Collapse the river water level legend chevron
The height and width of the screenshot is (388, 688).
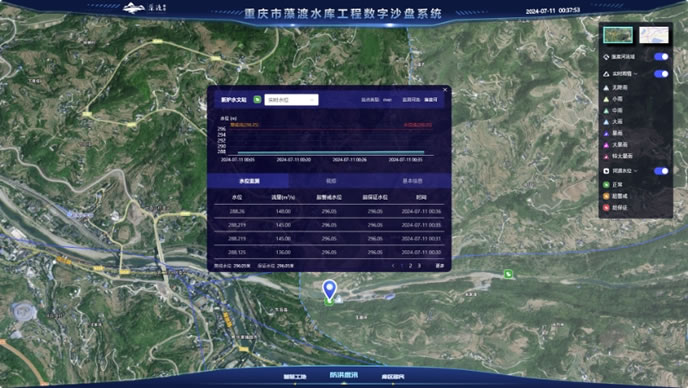tap(635, 171)
